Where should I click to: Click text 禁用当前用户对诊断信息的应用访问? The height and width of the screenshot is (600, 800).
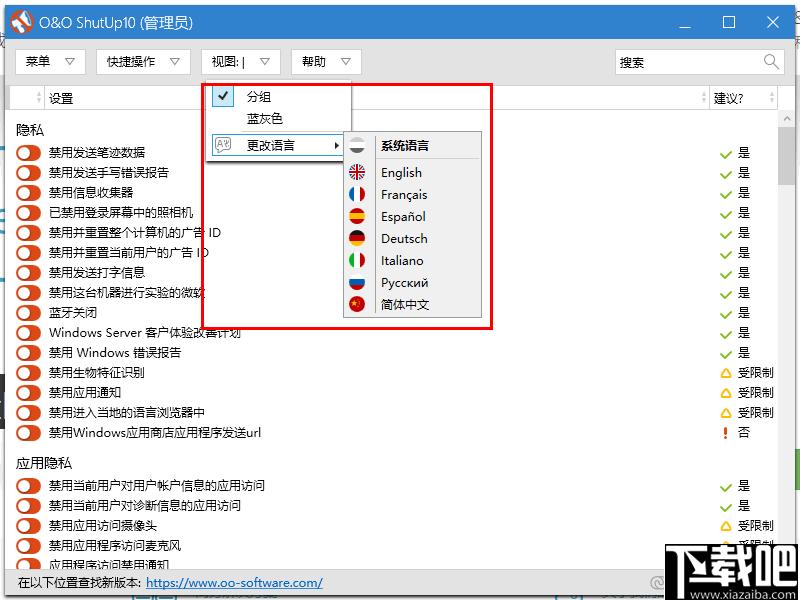(144, 506)
